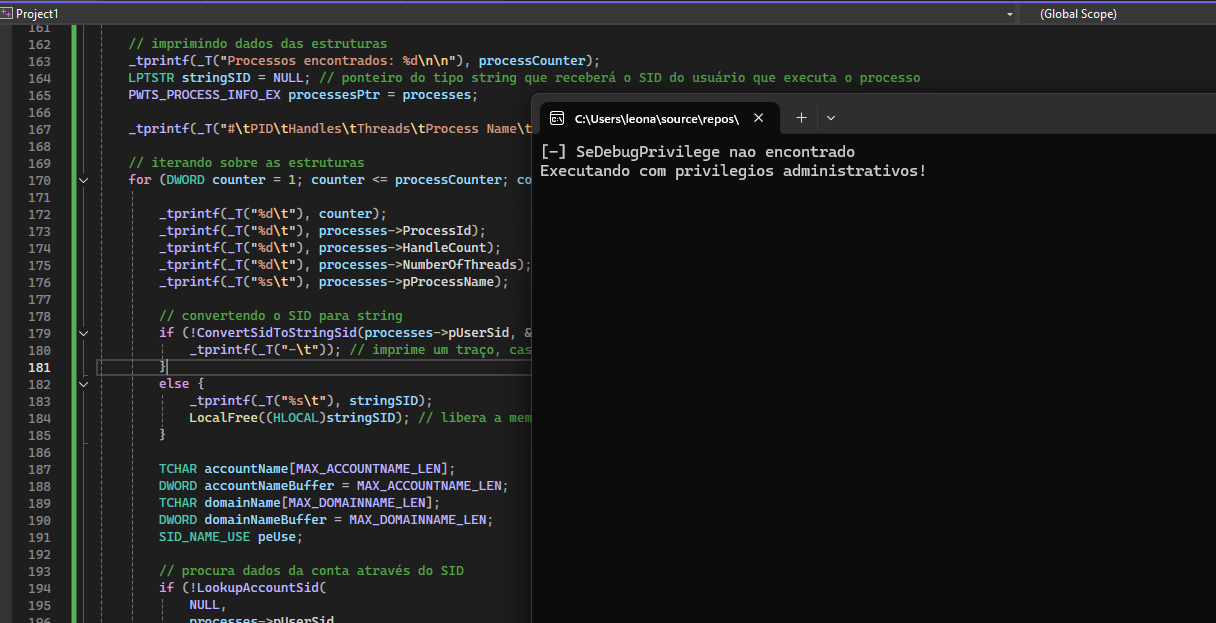The height and width of the screenshot is (623, 1216).
Task: Open a new terminal tab with plus
Action: (x=801, y=118)
